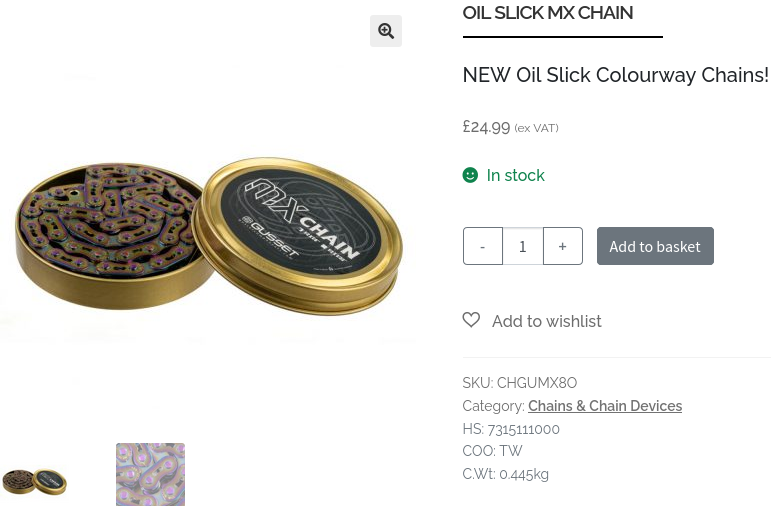Image resolution: width=771 pixels, height=506 pixels.
Task: Open Chains & Chain Devices category link
Action: tap(605, 406)
